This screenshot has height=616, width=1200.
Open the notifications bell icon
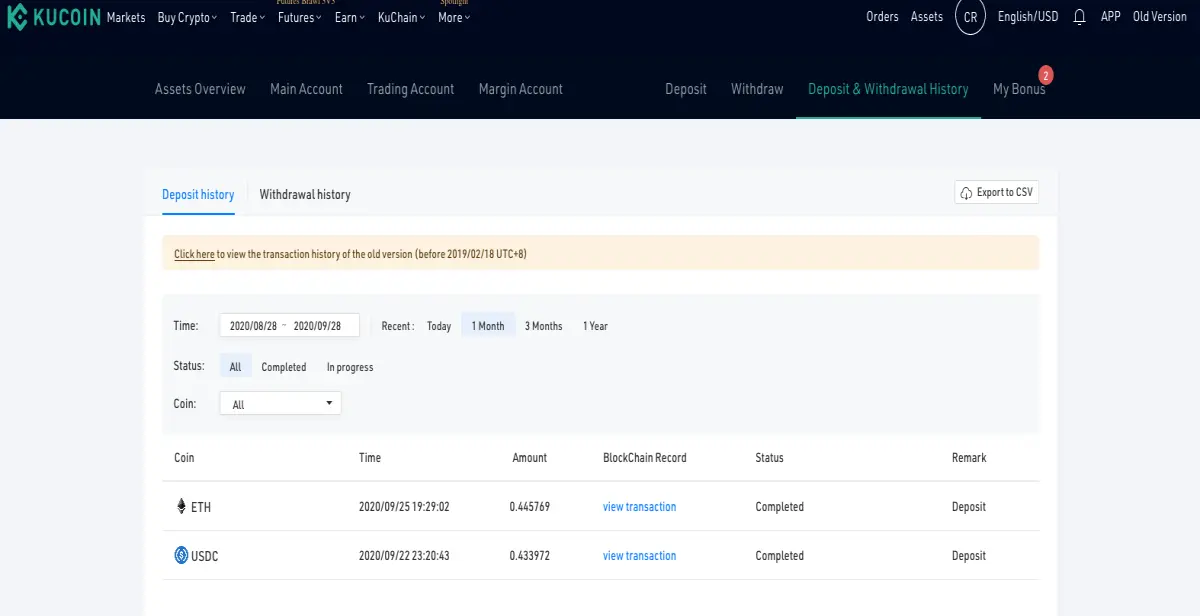click(x=1079, y=17)
